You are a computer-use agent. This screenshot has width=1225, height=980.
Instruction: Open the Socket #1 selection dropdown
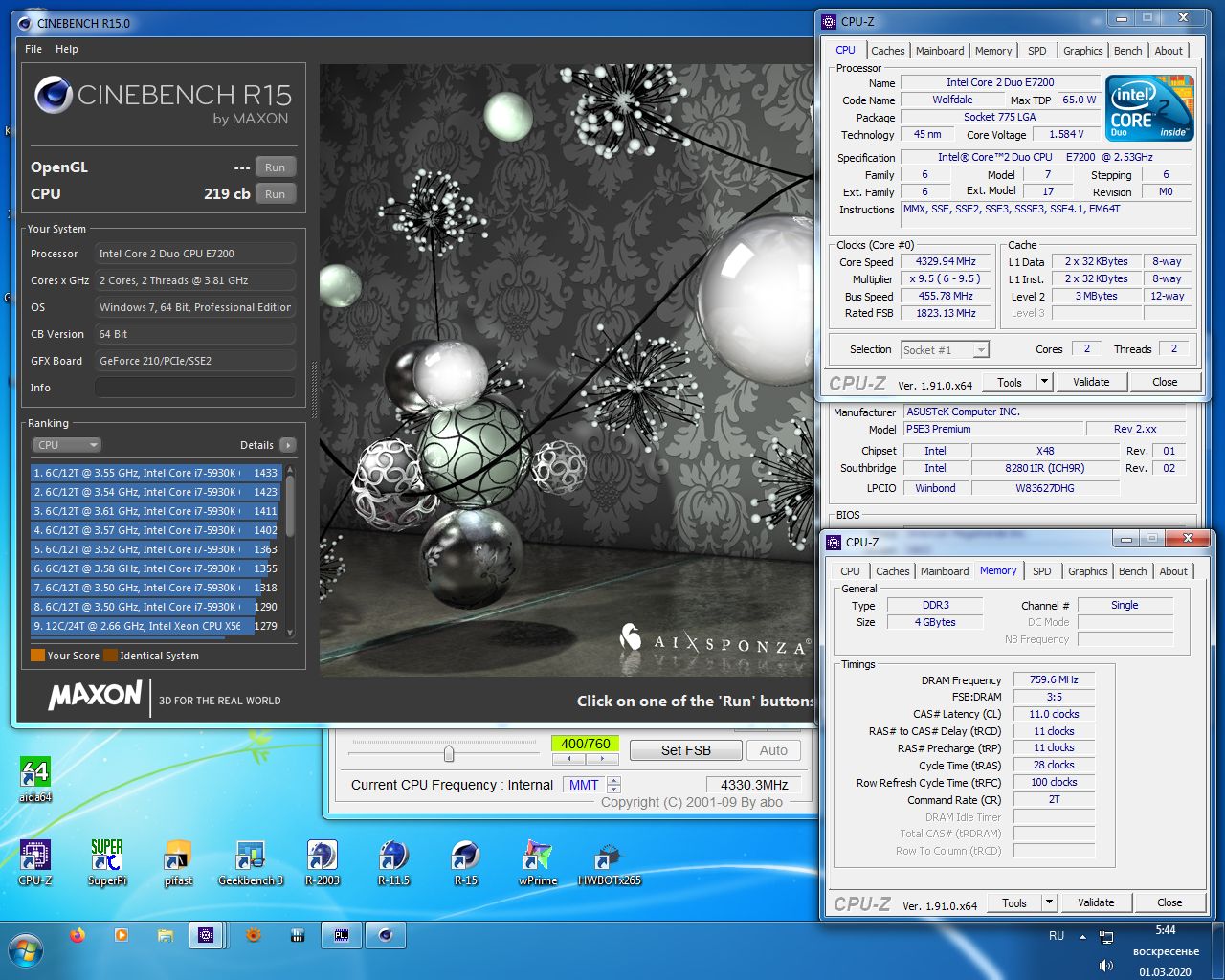click(945, 350)
